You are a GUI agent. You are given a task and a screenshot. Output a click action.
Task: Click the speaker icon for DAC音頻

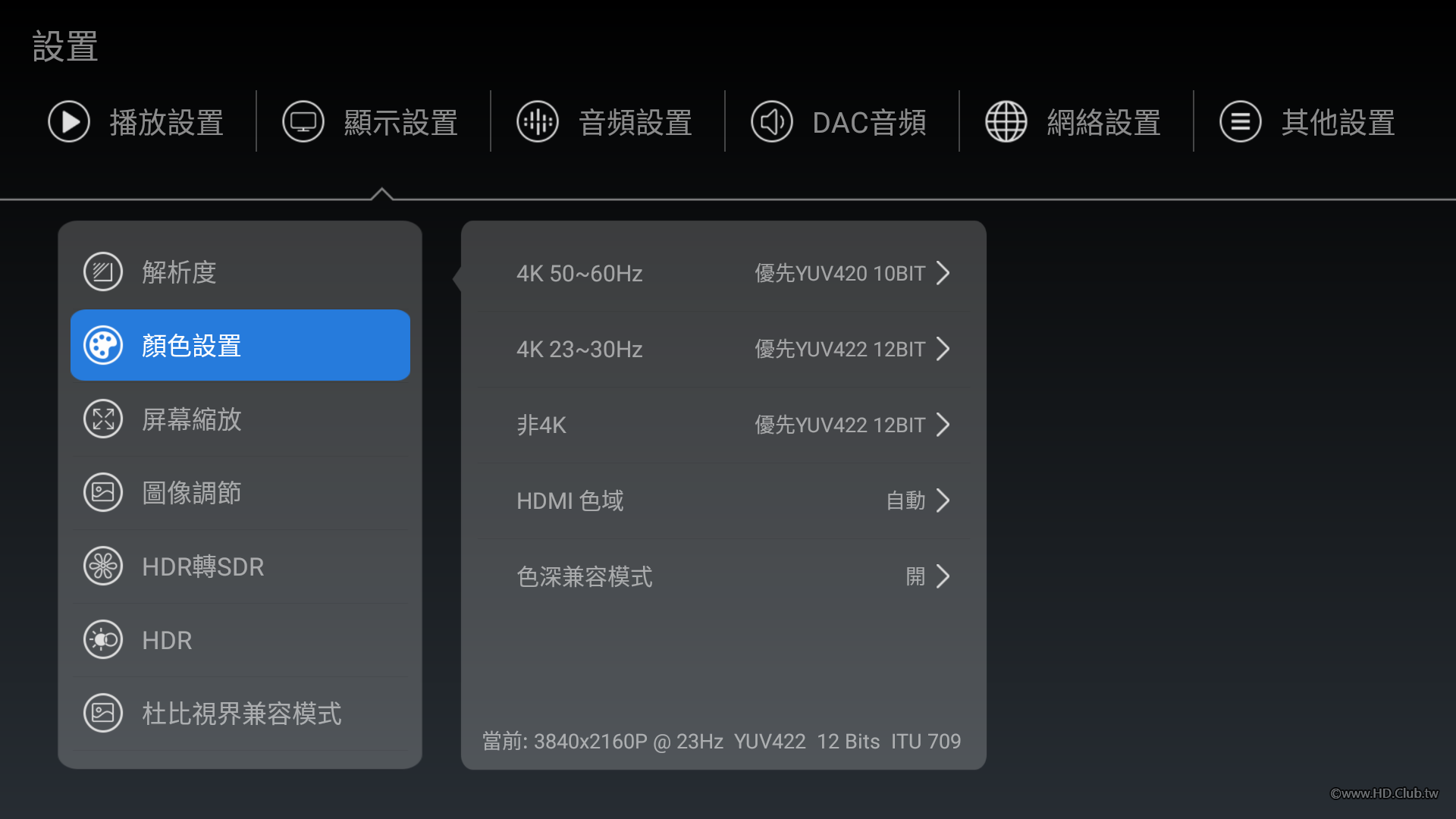click(x=772, y=122)
